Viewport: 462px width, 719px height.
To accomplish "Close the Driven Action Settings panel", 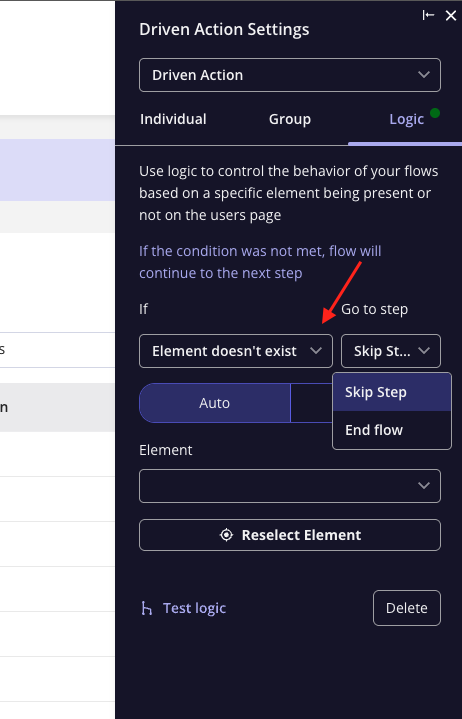I will coord(451,16).
